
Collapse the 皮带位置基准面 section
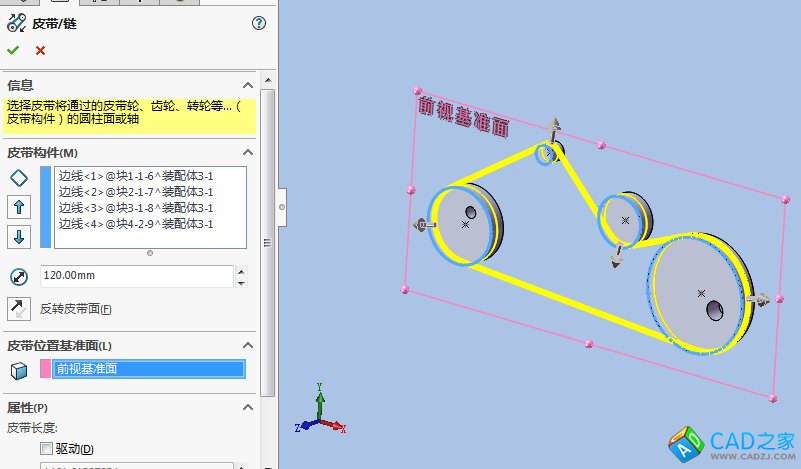pyautogui.click(x=248, y=345)
